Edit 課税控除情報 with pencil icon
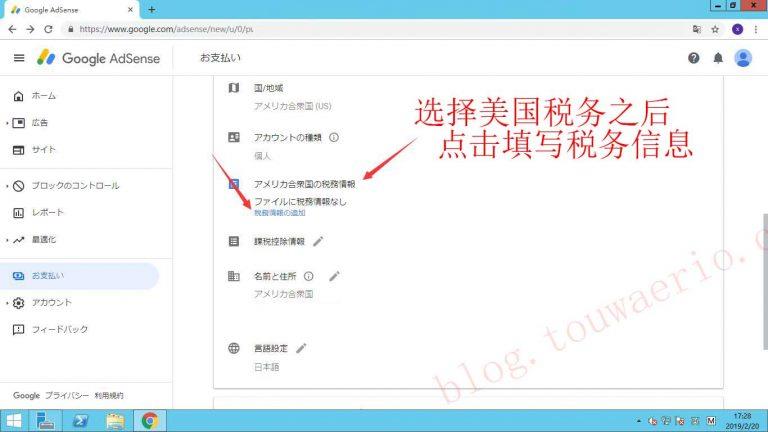Image resolution: width=768 pixels, height=432 pixels. click(x=318, y=241)
